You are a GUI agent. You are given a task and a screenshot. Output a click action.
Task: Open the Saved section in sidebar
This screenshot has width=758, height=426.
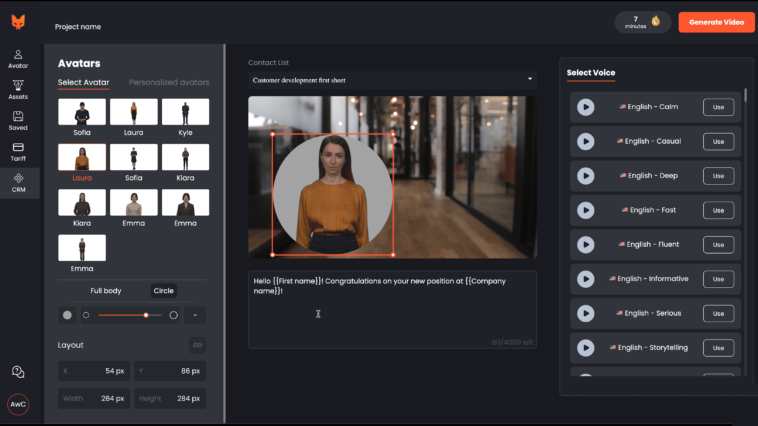(x=18, y=120)
